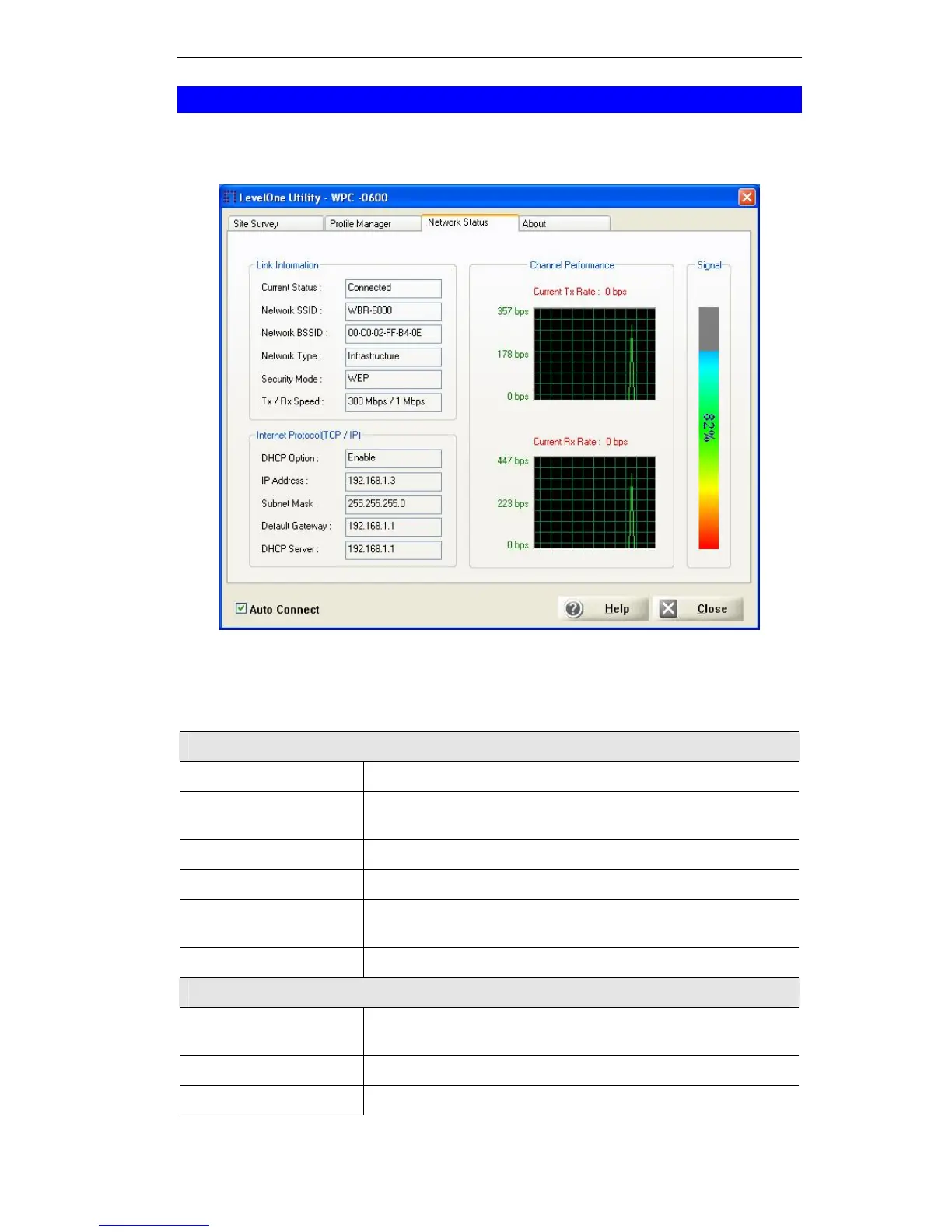This screenshot has width=952, height=1232.
Task: Click the question mark help icon
Action: click(574, 609)
